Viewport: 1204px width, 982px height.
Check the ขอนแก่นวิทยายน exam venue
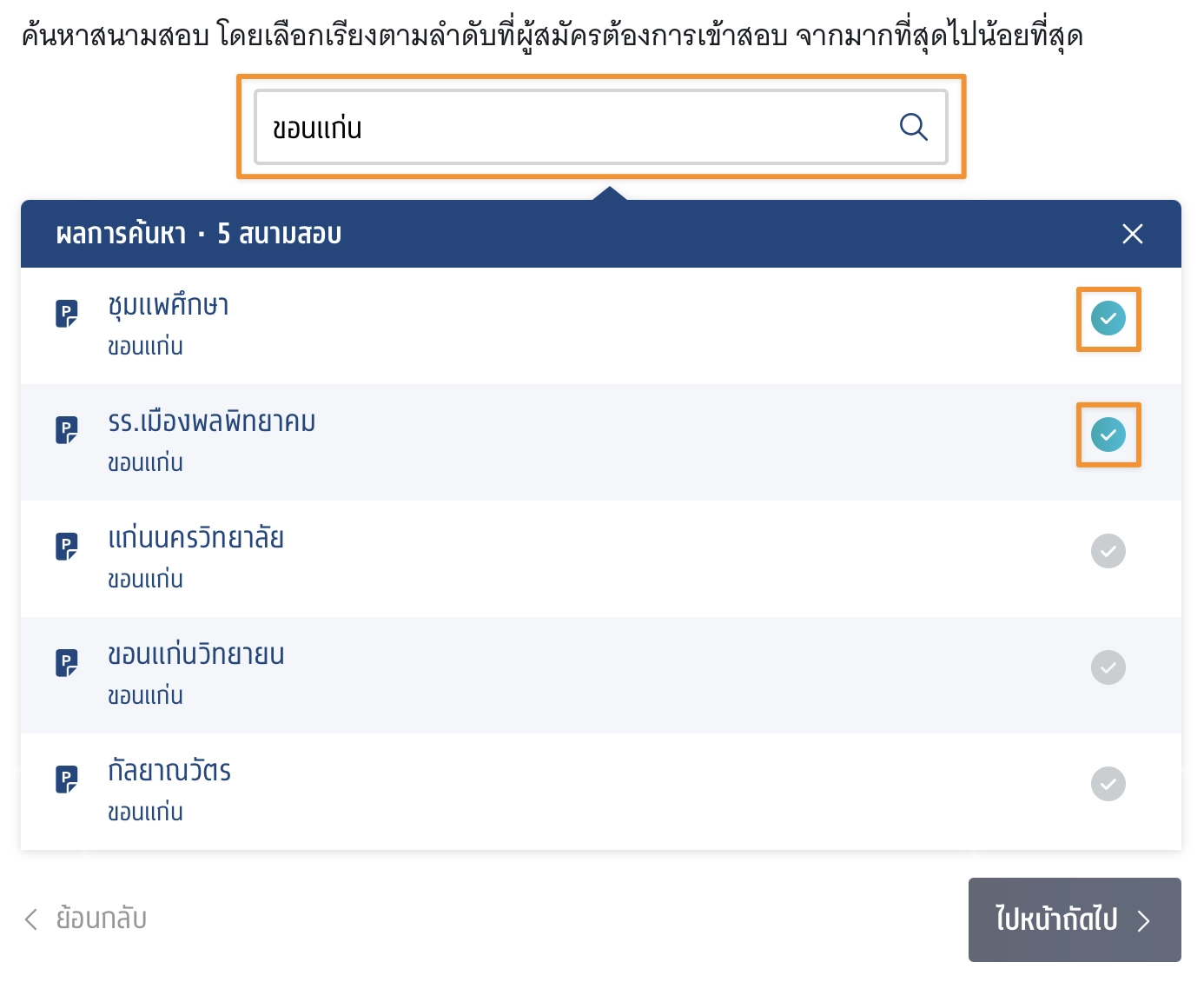(x=1108, y=667)
